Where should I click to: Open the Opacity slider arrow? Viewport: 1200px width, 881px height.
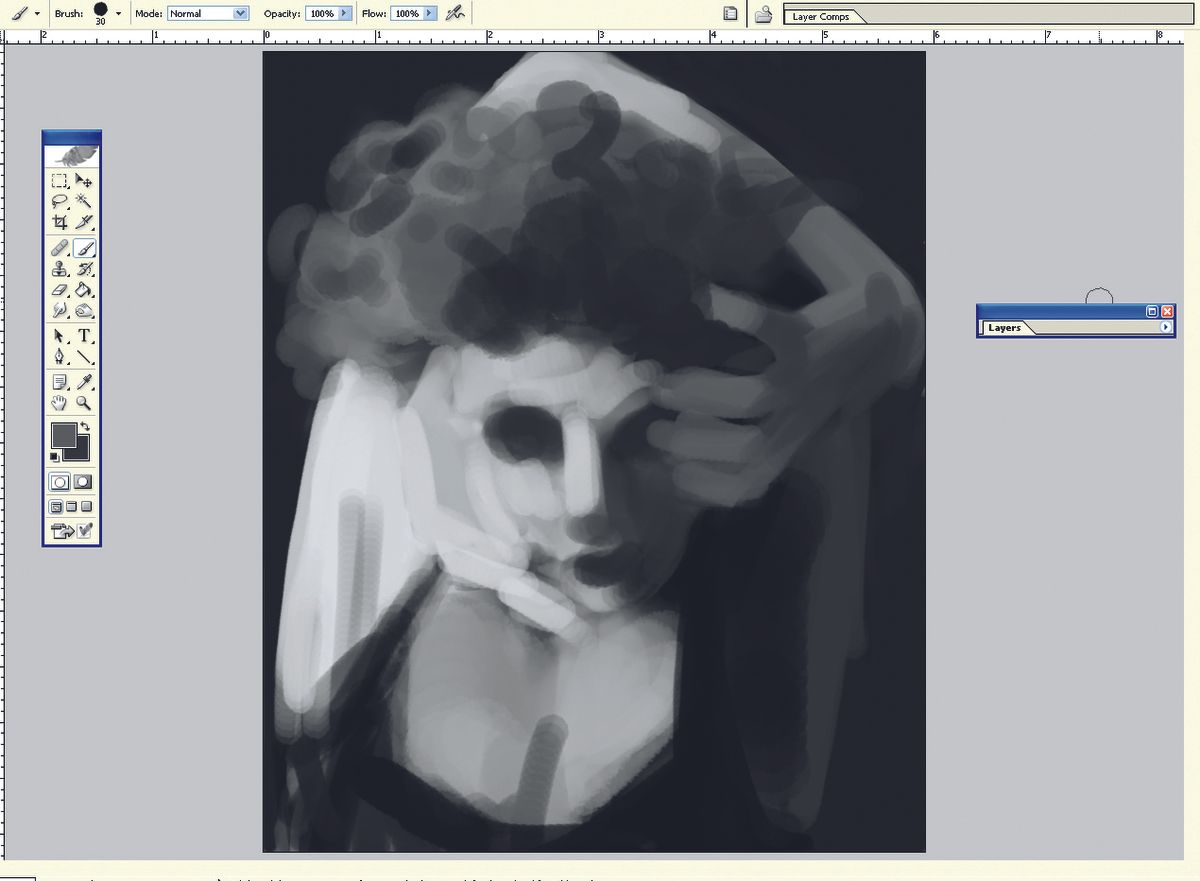(x=346, y=14)
